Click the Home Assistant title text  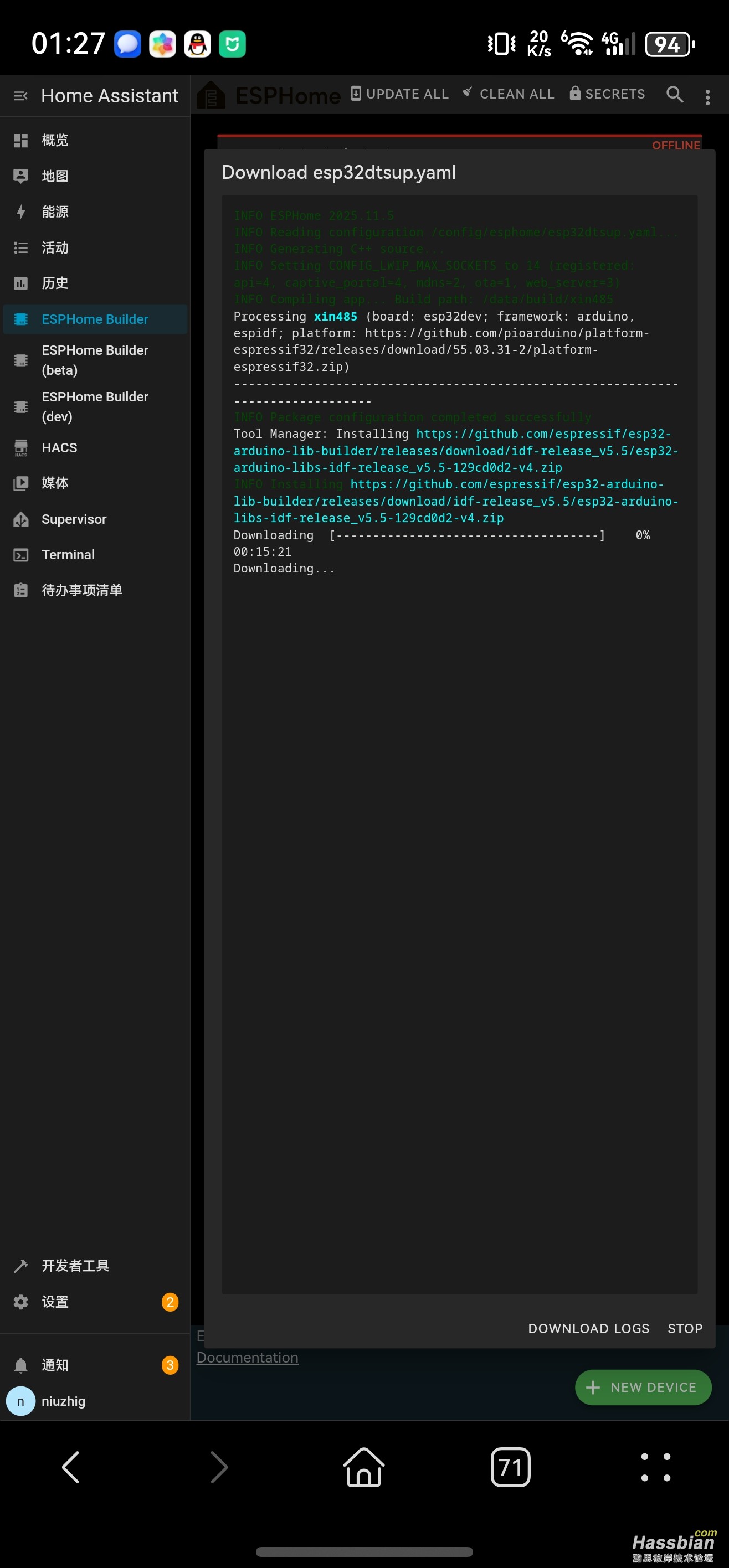tap(110, 96)
